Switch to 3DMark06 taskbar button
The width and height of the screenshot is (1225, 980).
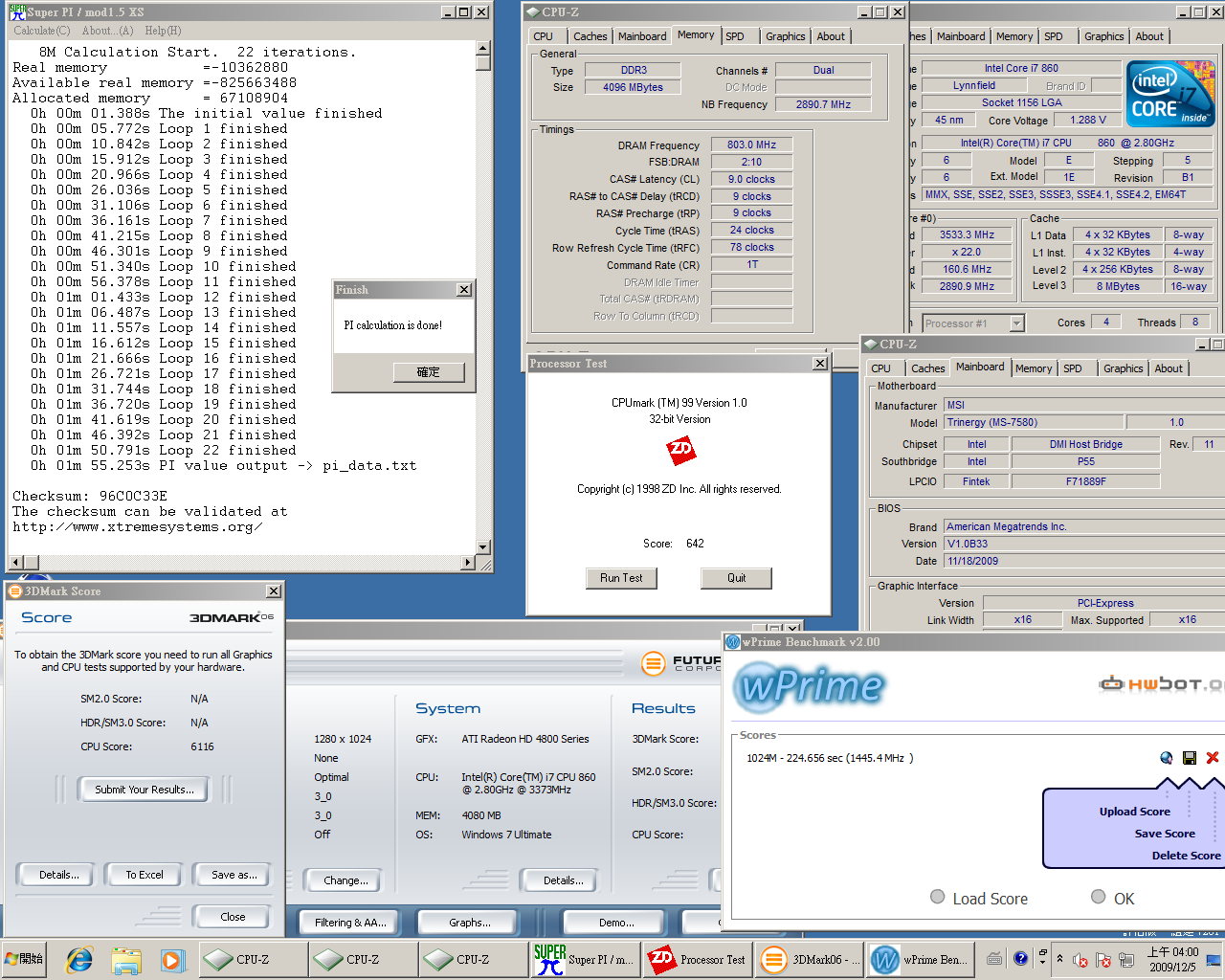click(x=810, y=959)
